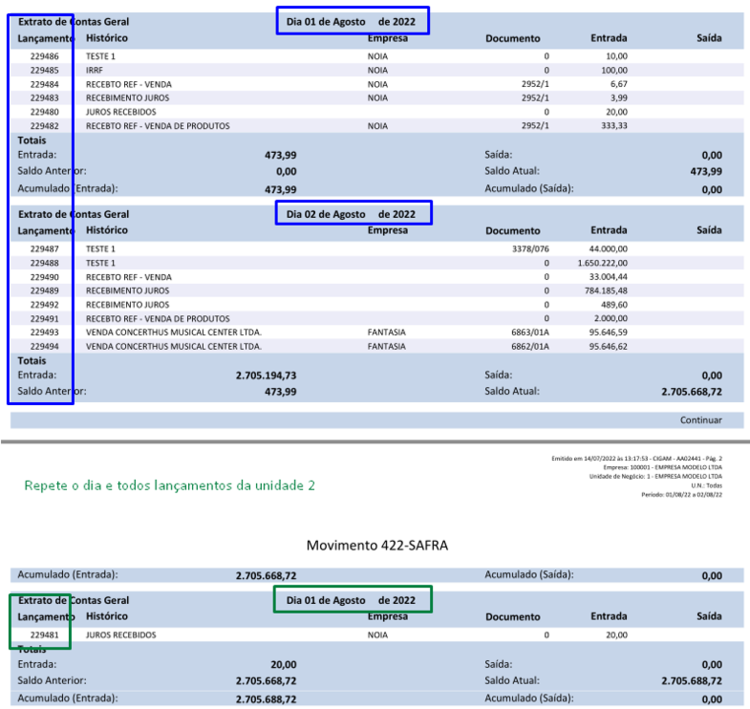Image resolution: width=750 pixels, height=709 pixels.
Task: Select the Dia 02 de Agosto header
Action: (351, 214)
